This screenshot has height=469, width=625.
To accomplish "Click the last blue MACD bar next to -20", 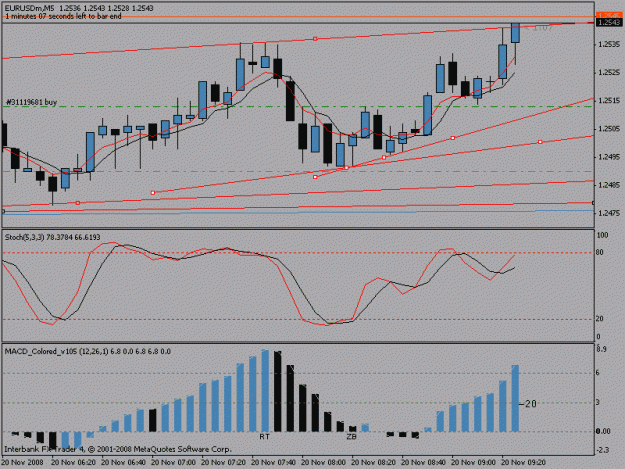I will coord(515,398).
